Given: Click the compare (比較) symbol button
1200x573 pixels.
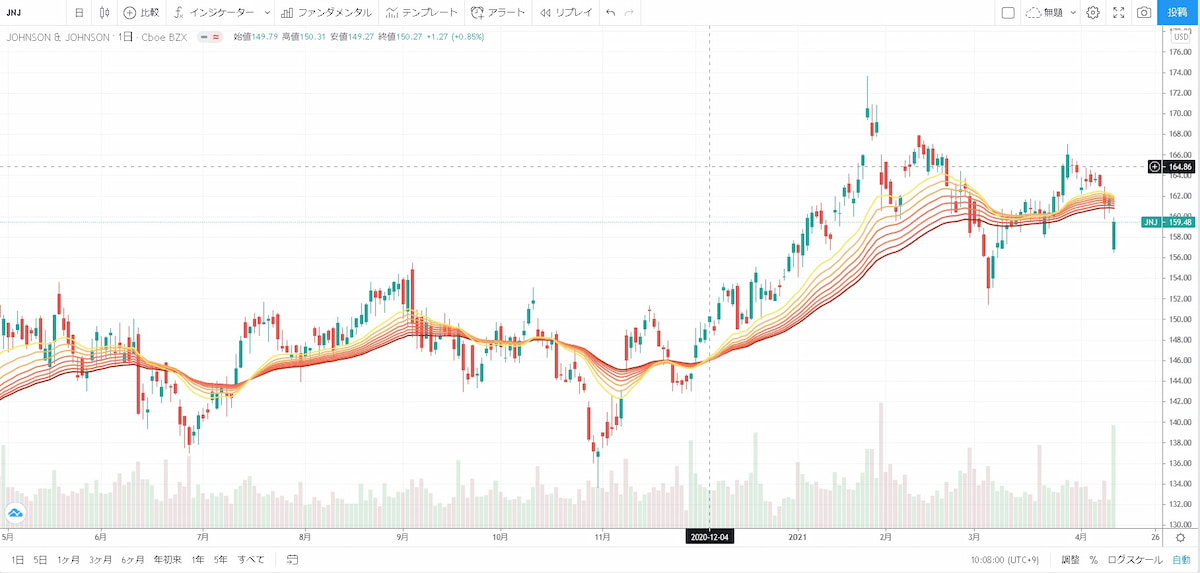Looking at the screenshot, I should point(141,13).
